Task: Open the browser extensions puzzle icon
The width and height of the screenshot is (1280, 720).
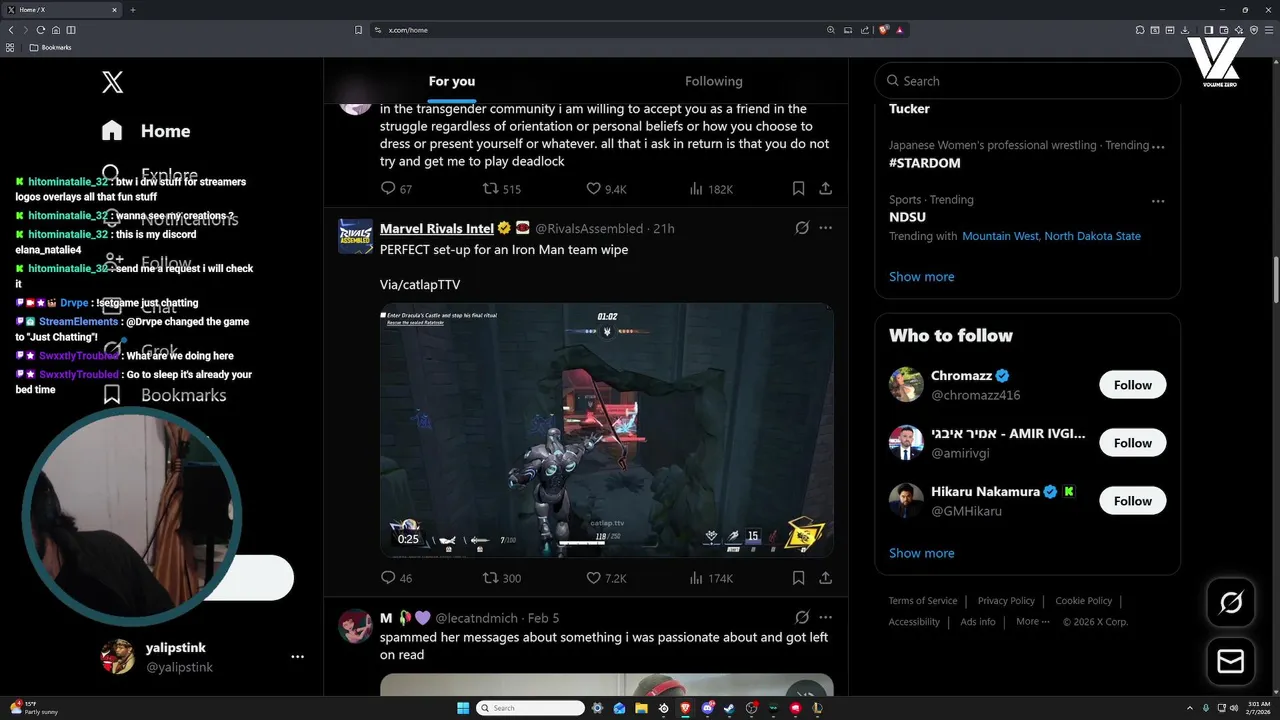Action: 1139,30
